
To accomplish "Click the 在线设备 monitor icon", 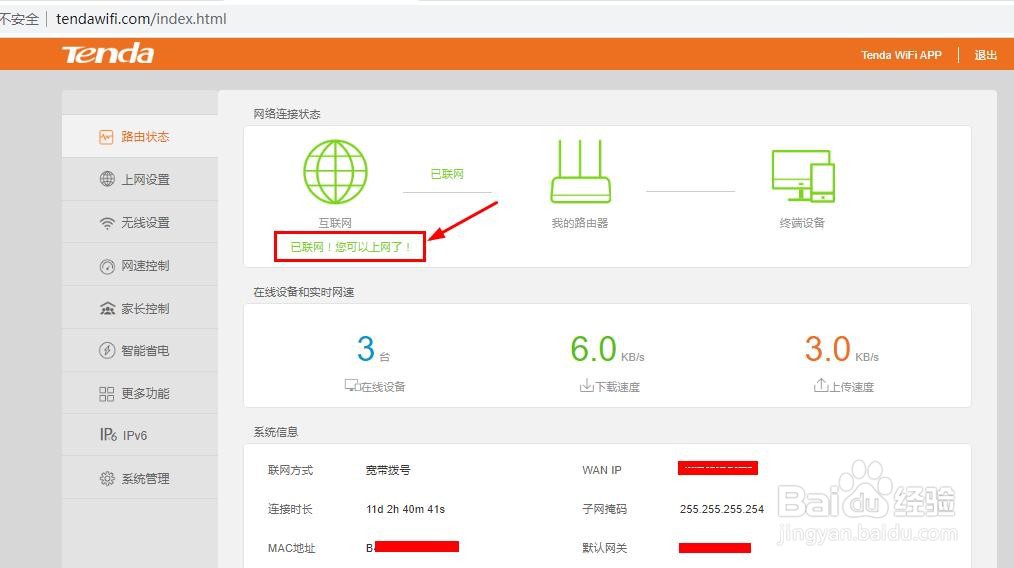I will (x=352, y=386).
